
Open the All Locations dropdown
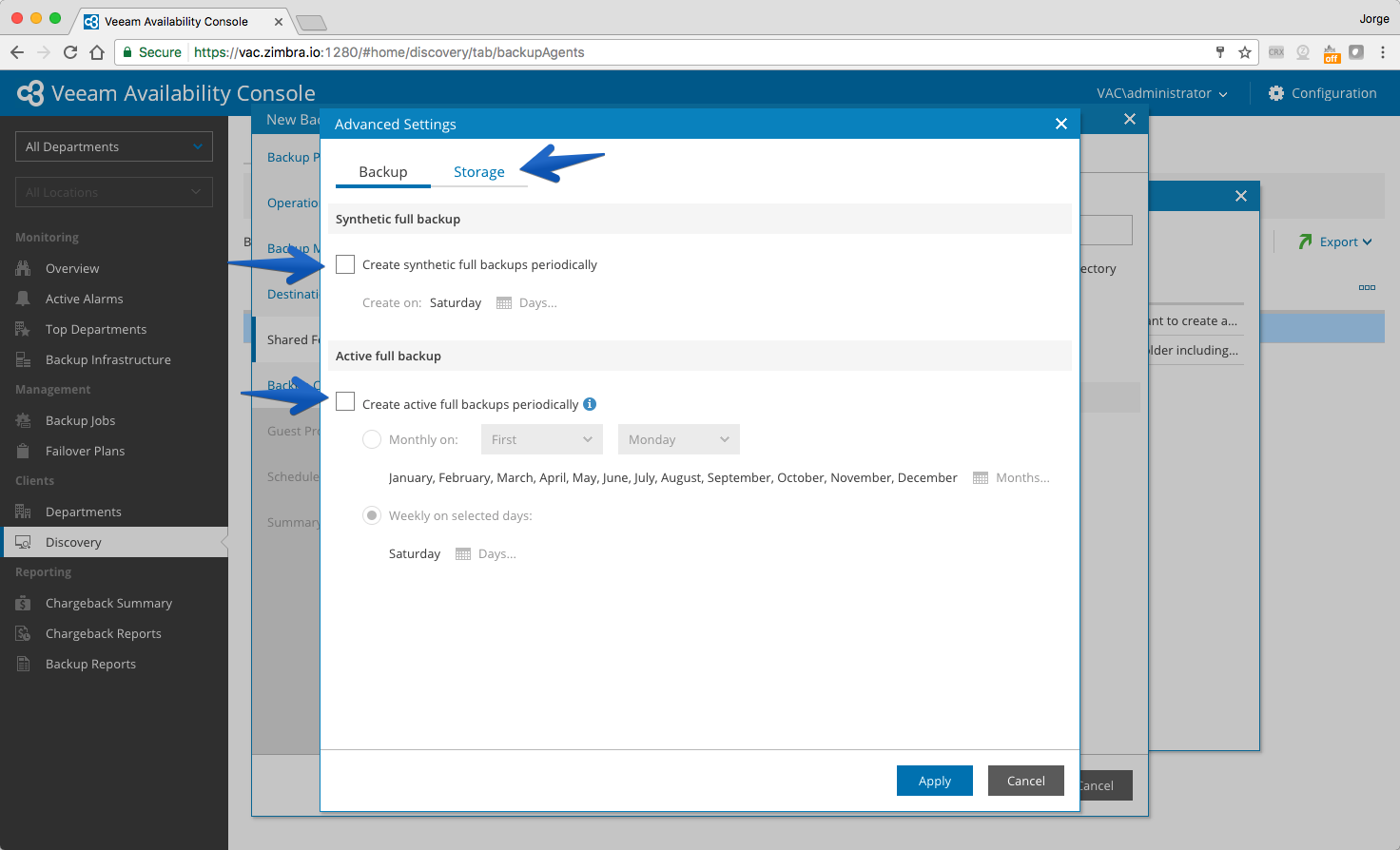pyautogui.click(x=114, y=192)
